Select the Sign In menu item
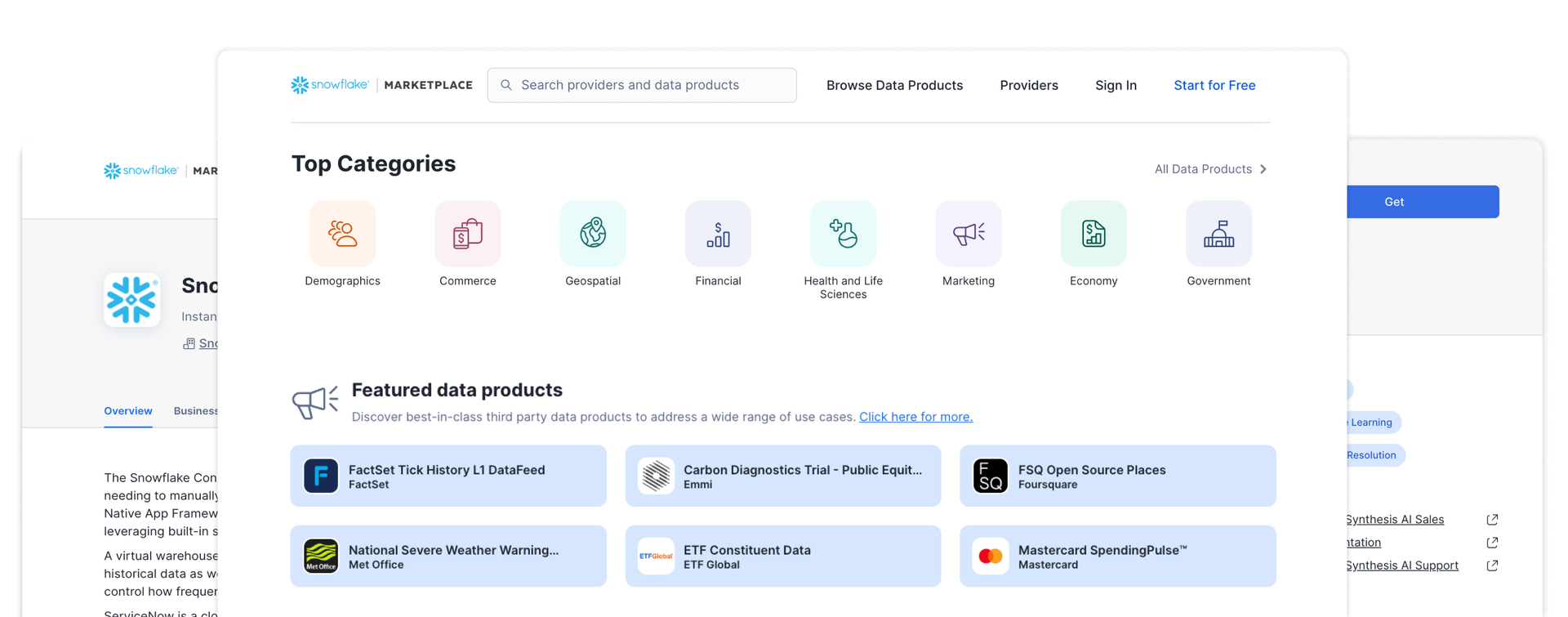The width and height of the screenshot is (1568, 617). [x=1116, y=85]
